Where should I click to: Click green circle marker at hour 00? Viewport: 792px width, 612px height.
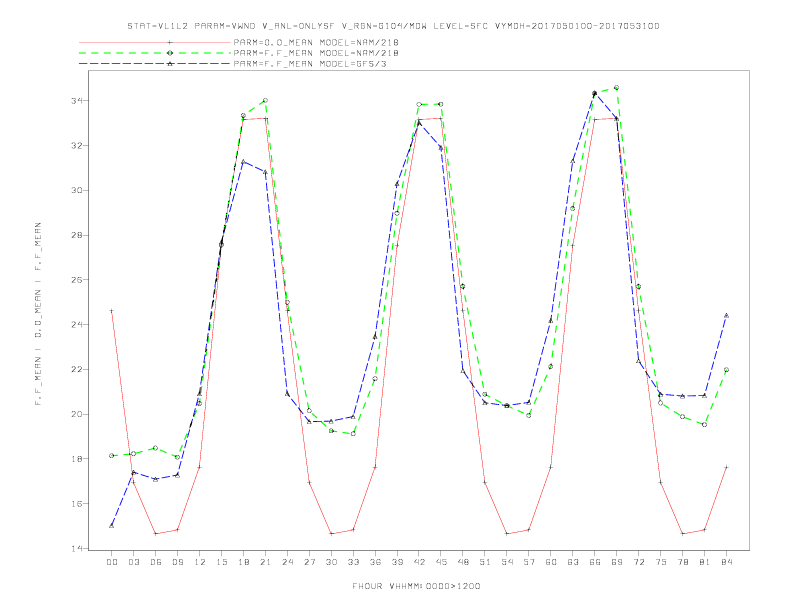click(112, 456)
